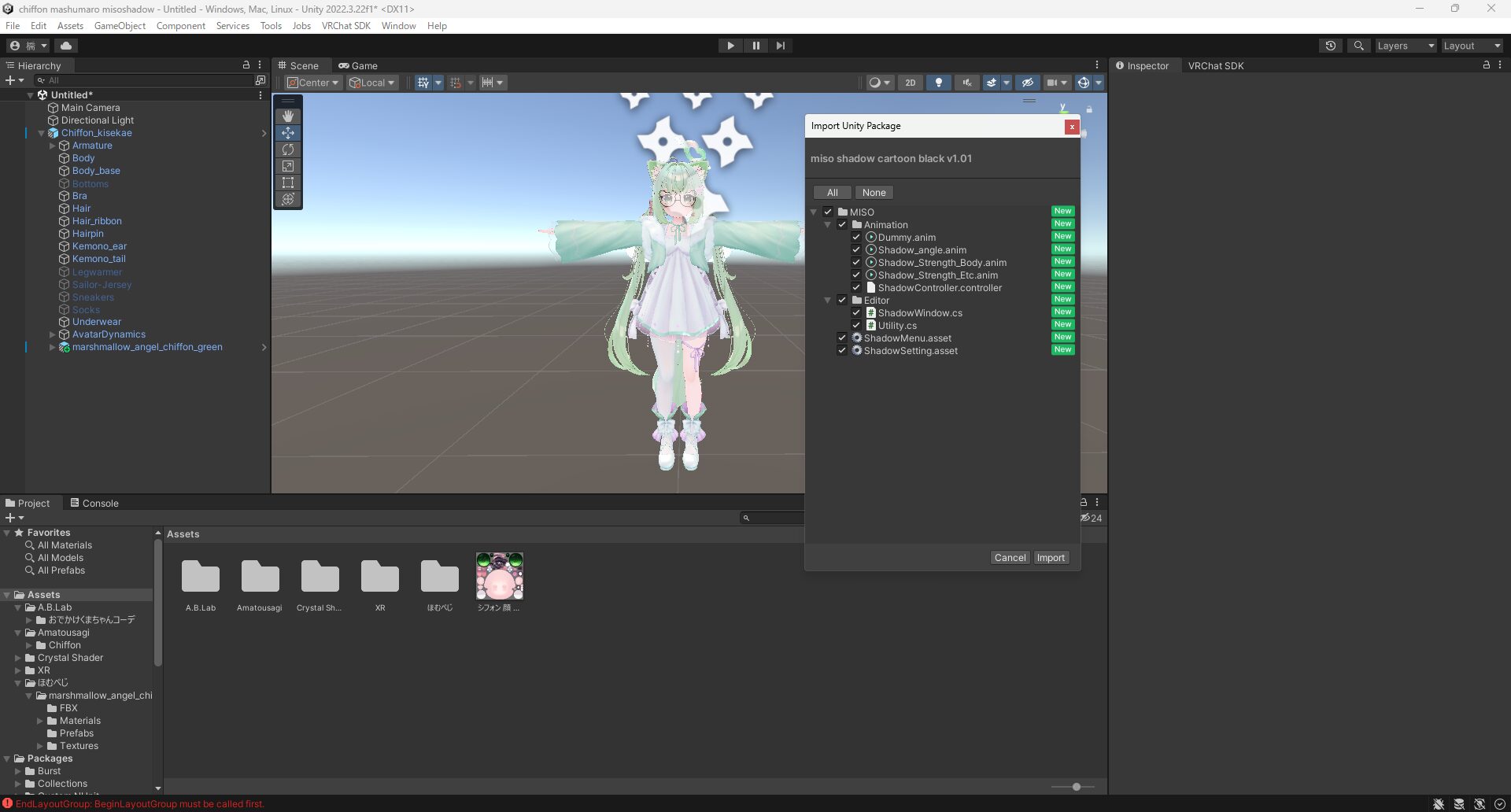Click the None button to deselect all items

pyautogui.click(x=874, y=192)
